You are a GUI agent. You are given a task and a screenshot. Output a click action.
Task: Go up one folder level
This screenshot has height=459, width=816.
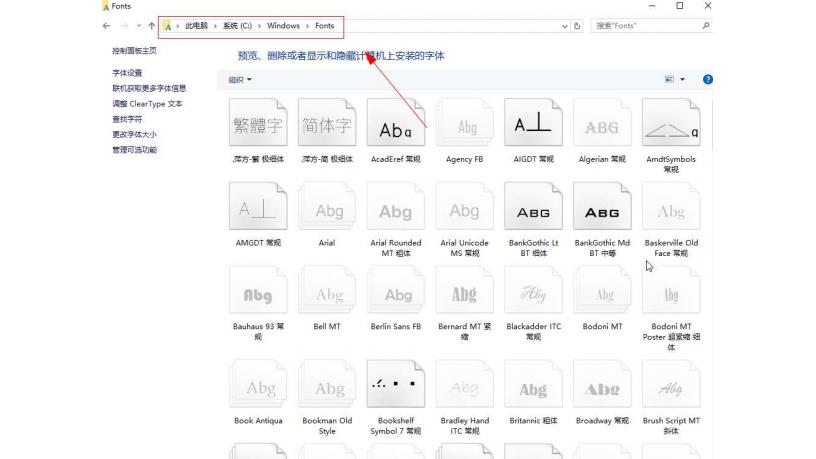151,26
